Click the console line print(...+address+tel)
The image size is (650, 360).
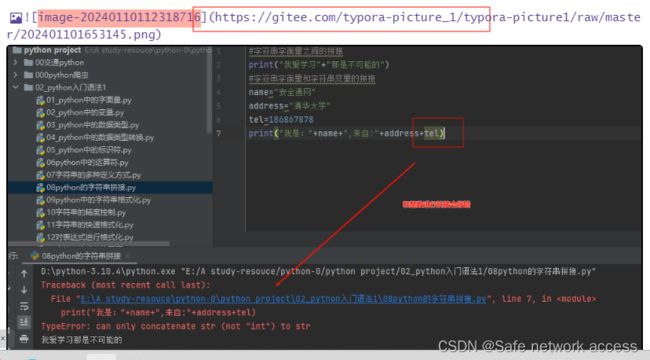[x=158, y=313]
